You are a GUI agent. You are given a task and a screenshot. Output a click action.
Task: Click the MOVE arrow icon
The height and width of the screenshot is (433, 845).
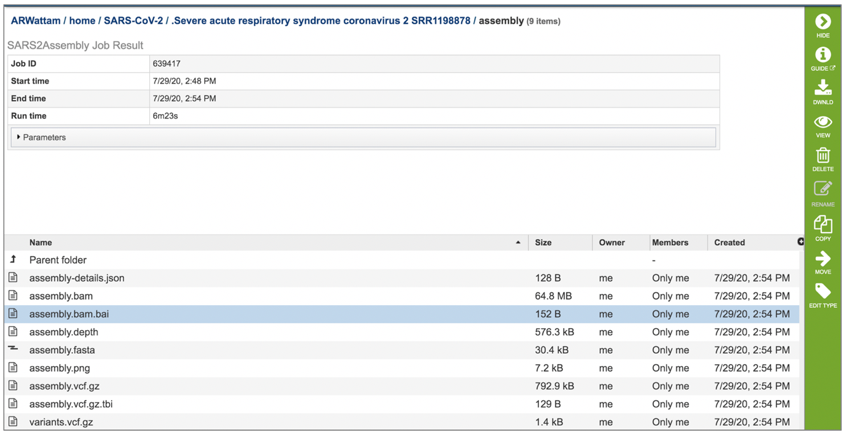(x=822, y=258)
